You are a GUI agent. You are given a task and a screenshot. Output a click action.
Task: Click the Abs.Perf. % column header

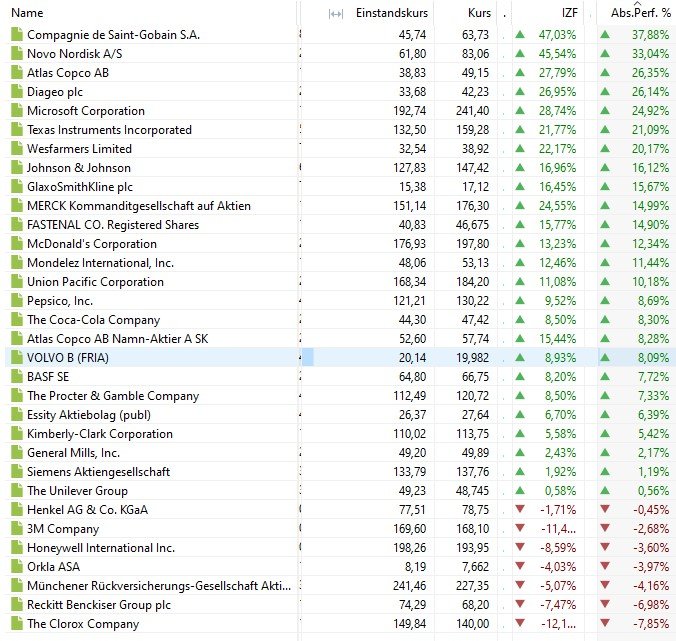640,13
